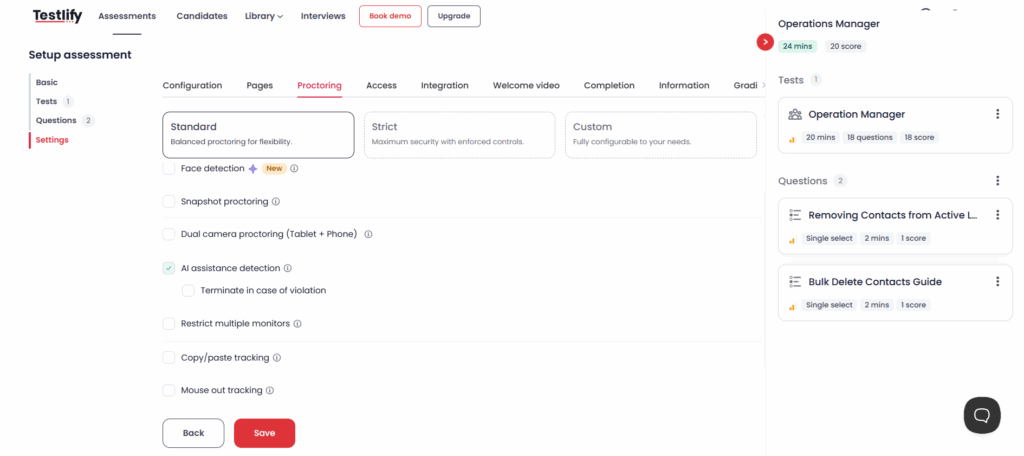Open Operation Manager test options menu
Viewport: 1024px width, 456px height.
pos(997,114)
